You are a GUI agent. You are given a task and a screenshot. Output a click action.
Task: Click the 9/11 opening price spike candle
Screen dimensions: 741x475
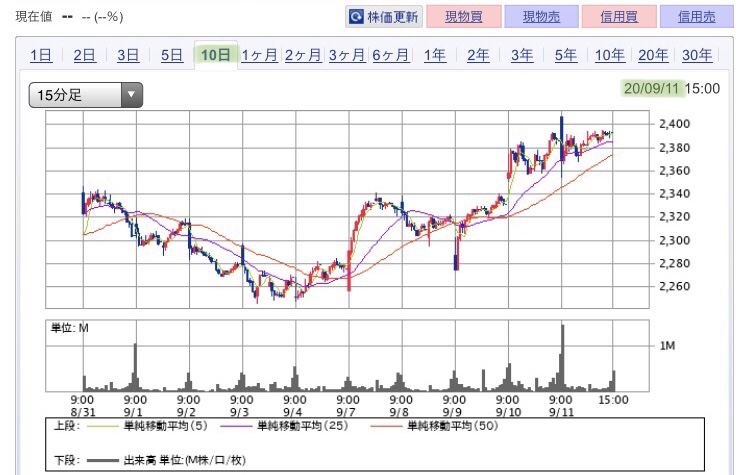tap(561, 139)
